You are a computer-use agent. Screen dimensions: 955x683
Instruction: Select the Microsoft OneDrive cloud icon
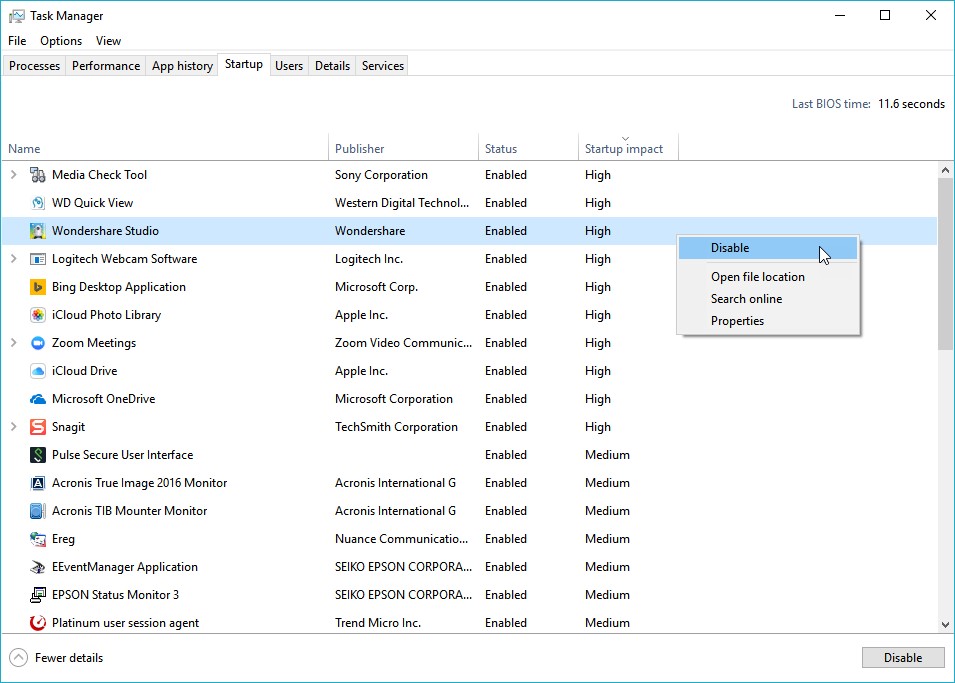[x=38, y=399]
